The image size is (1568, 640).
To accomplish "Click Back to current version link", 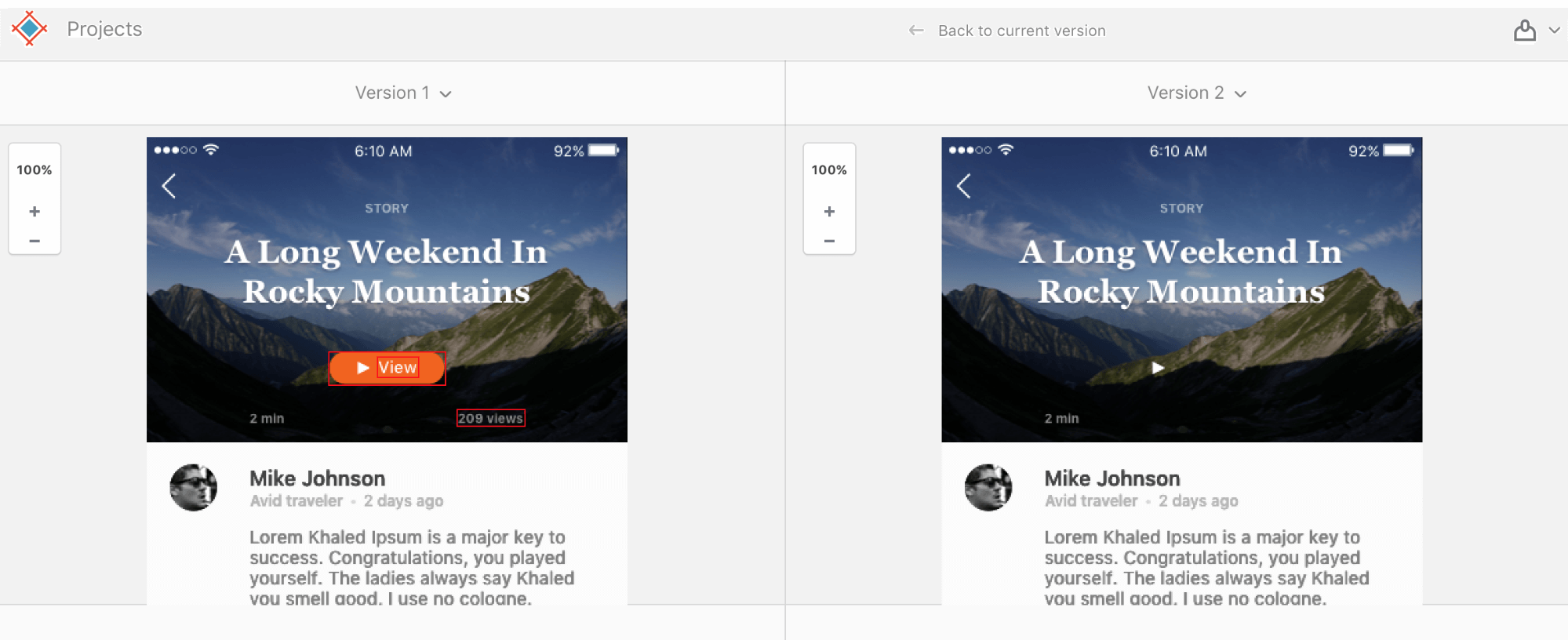I will pyautogui.click(x=1021, y=31).
